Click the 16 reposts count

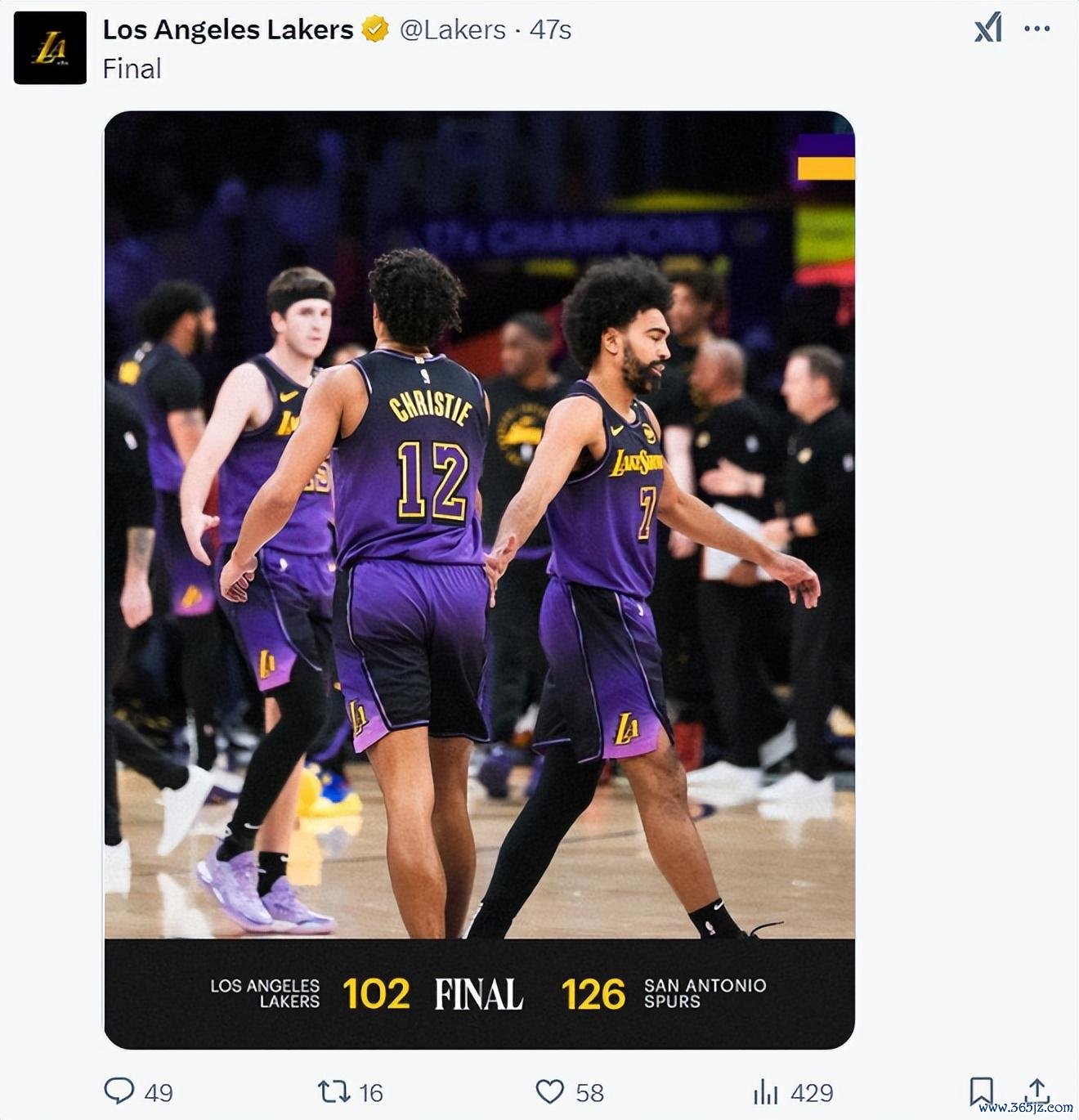coord(371,1092)
